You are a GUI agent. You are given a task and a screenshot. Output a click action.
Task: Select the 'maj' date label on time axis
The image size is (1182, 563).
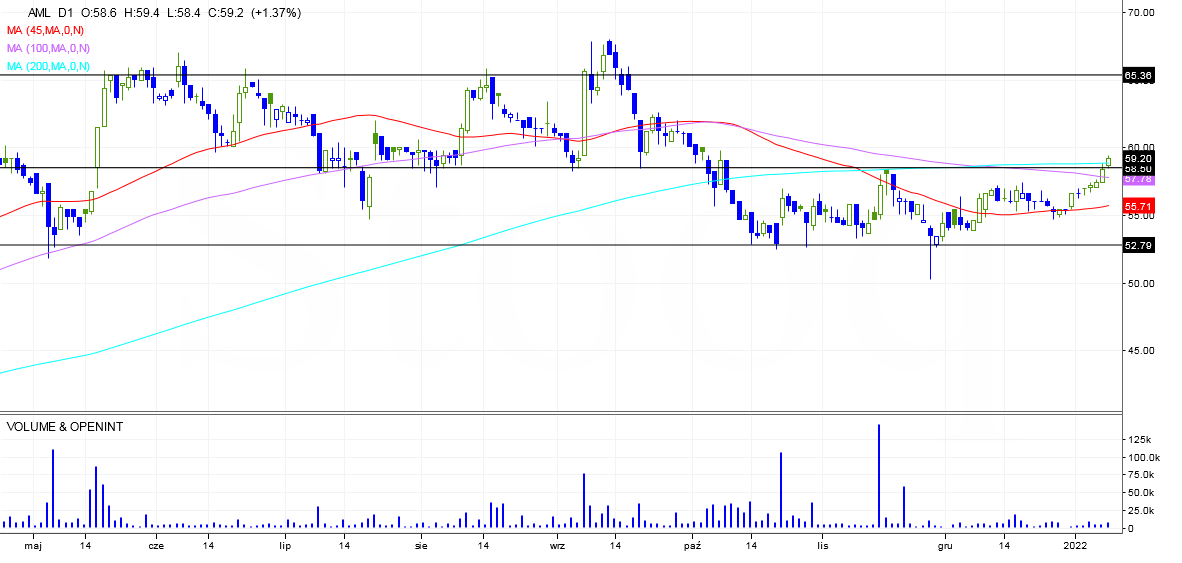[x=34, y=546]
